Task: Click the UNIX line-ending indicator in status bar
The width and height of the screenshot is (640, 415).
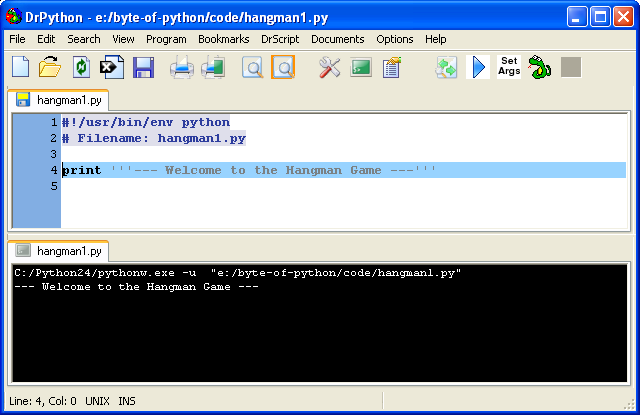Action: click(x=97, y=401)
